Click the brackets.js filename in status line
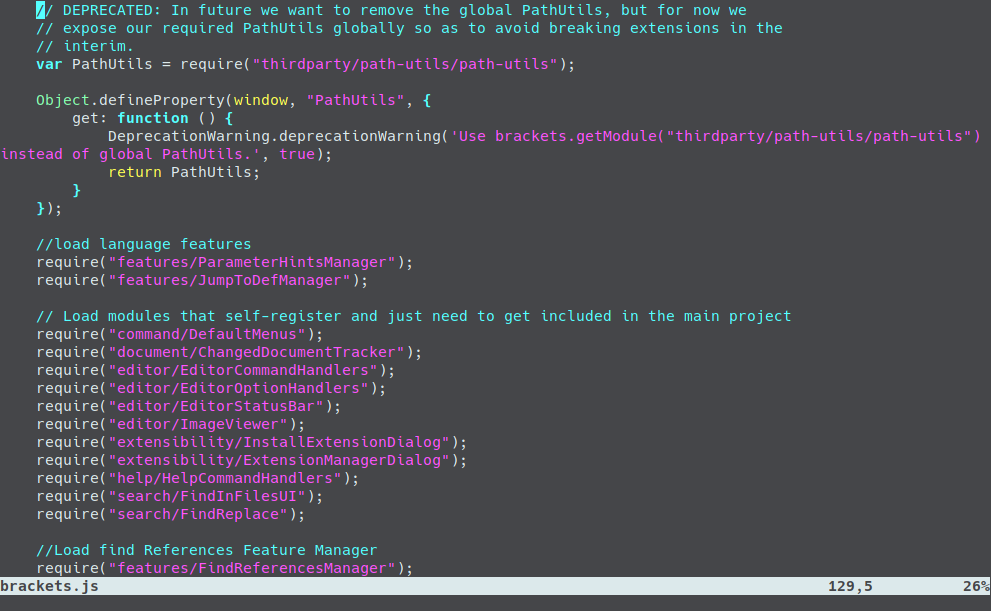 point(49,587)
